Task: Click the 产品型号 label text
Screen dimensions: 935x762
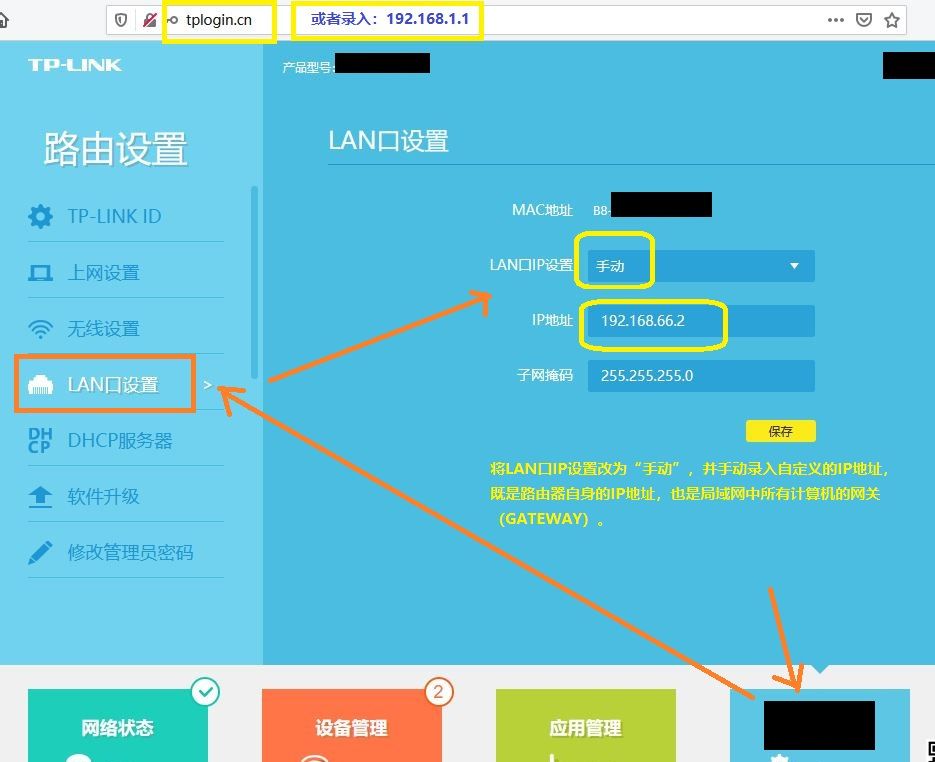Action: [309, 67]
